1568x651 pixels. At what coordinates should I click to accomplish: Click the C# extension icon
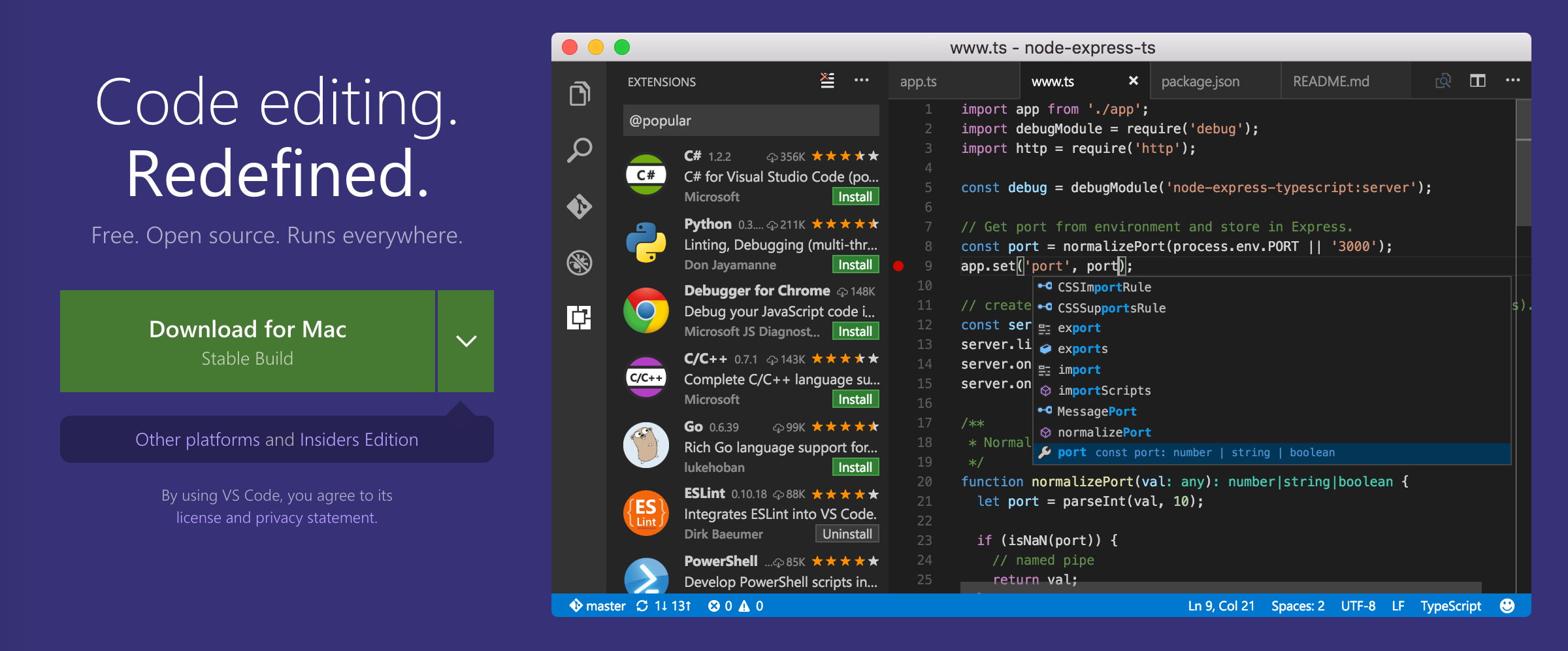[x=646, y=175]
